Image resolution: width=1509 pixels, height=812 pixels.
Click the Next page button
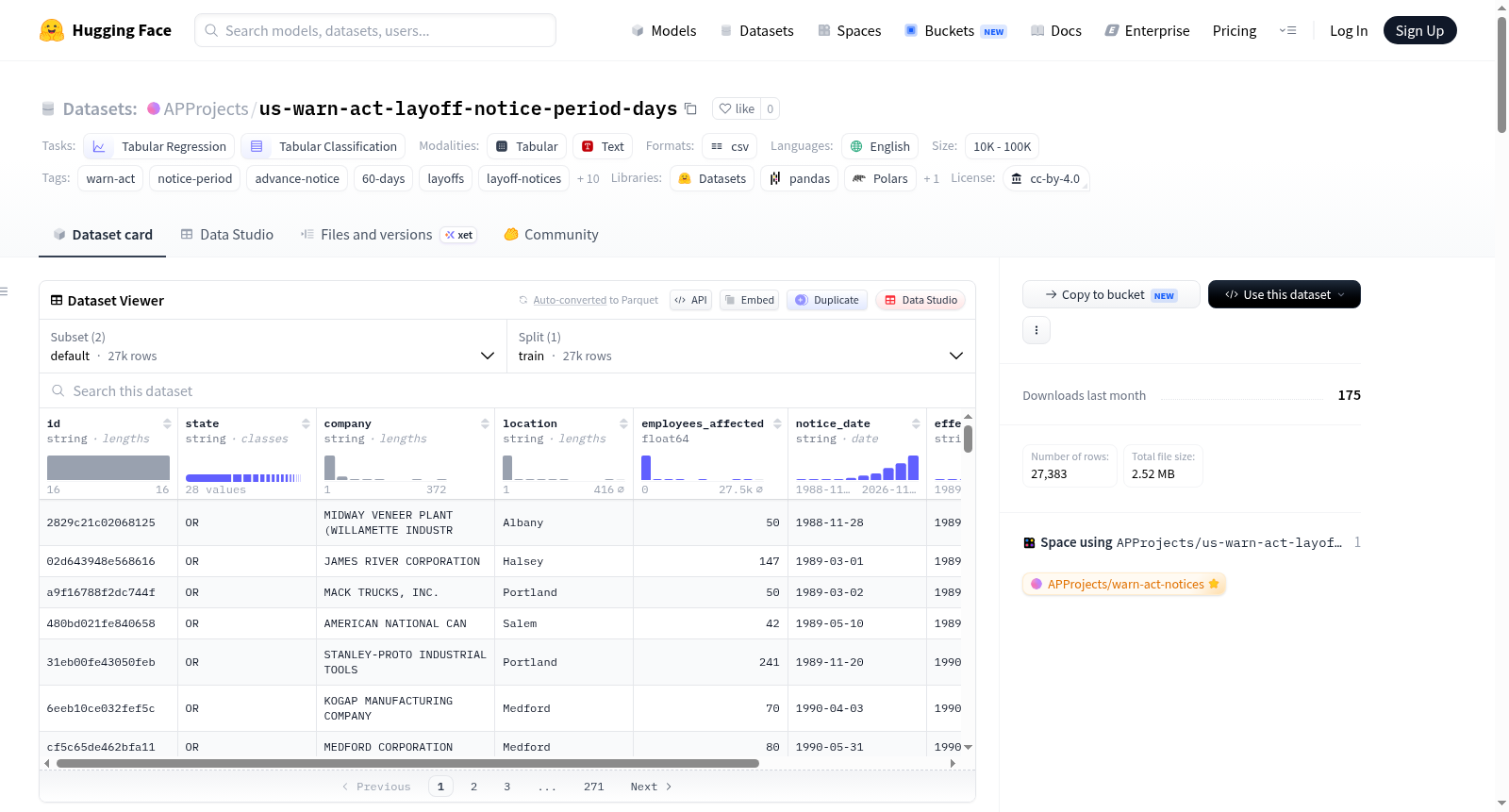pos(651,787)
